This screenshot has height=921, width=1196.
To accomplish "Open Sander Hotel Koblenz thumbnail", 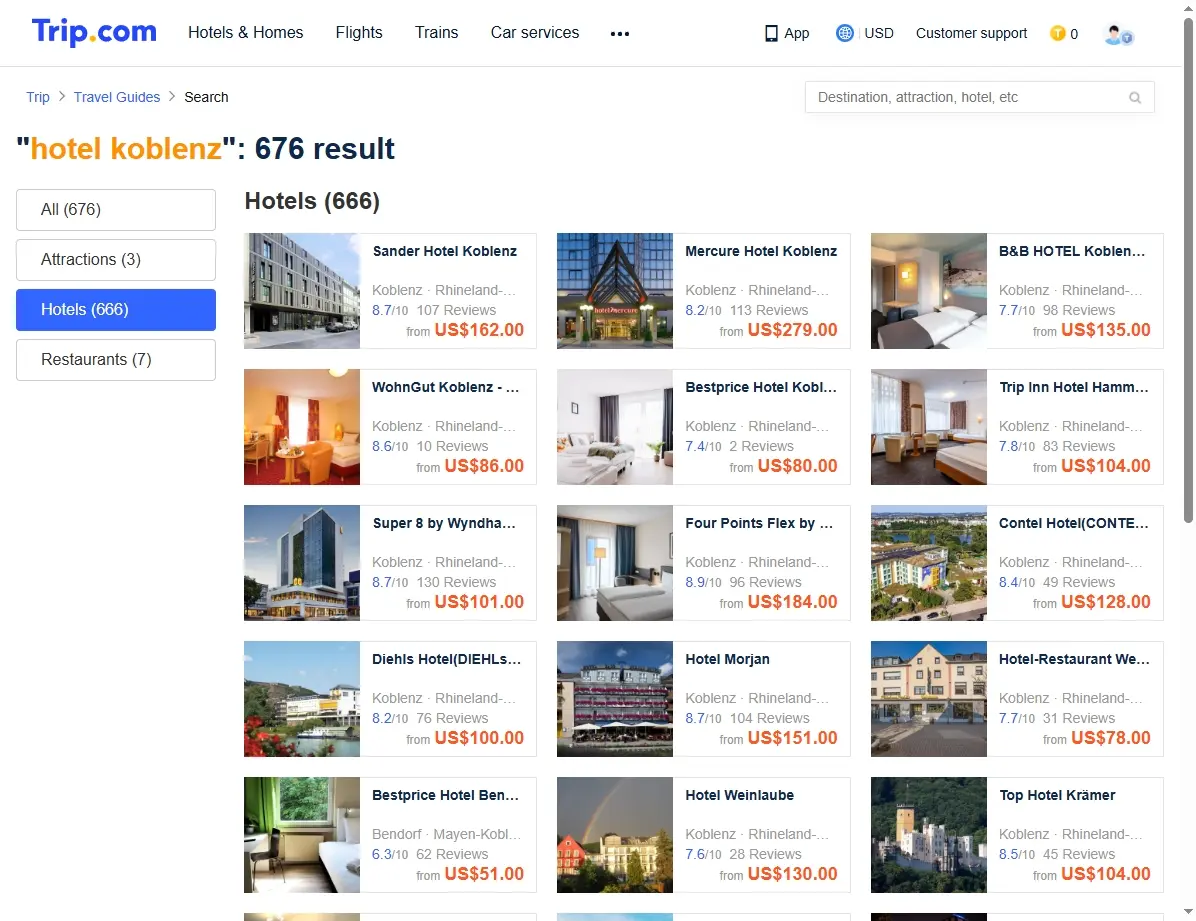I will (x=302, y=291).
